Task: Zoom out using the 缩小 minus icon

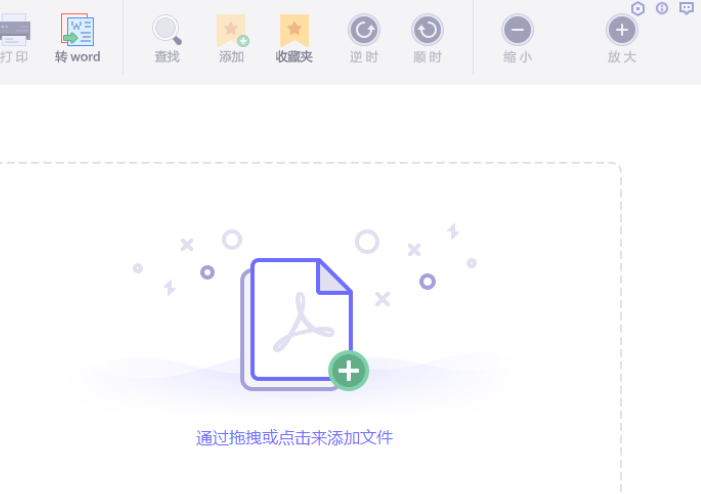Action: pyautogui.click(x=517, y=30)
